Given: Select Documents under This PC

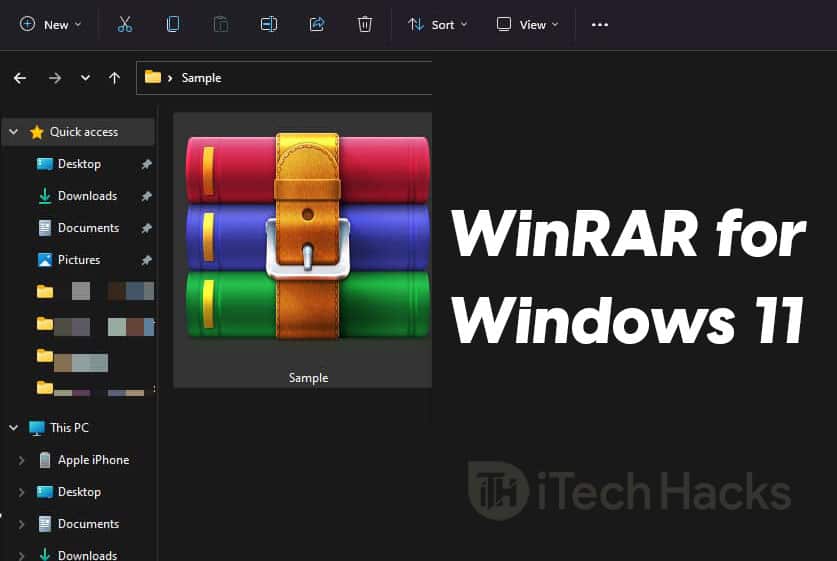Looking at the screenshot, I should (x=88, y=524).
